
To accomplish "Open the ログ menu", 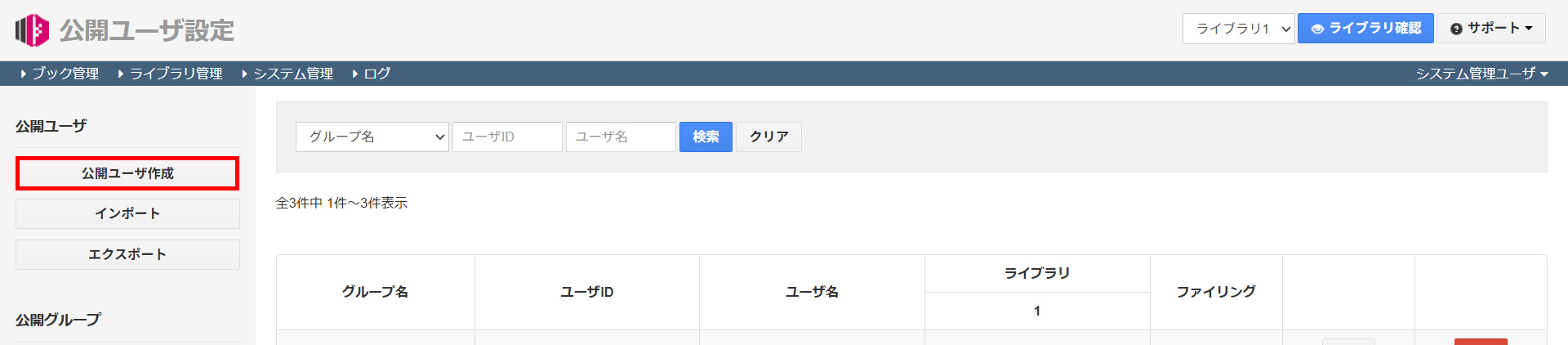I will (x=372, y=74).
